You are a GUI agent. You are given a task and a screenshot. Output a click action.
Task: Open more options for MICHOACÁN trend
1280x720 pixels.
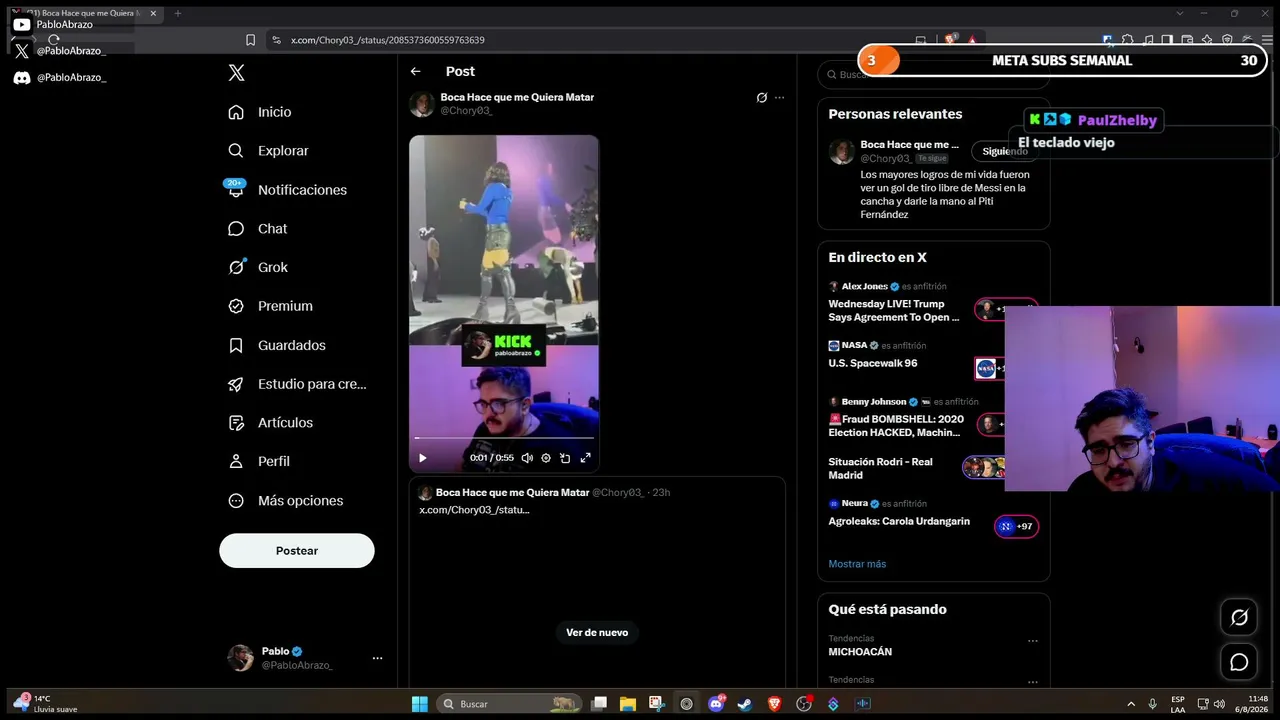coord(1033,641)
